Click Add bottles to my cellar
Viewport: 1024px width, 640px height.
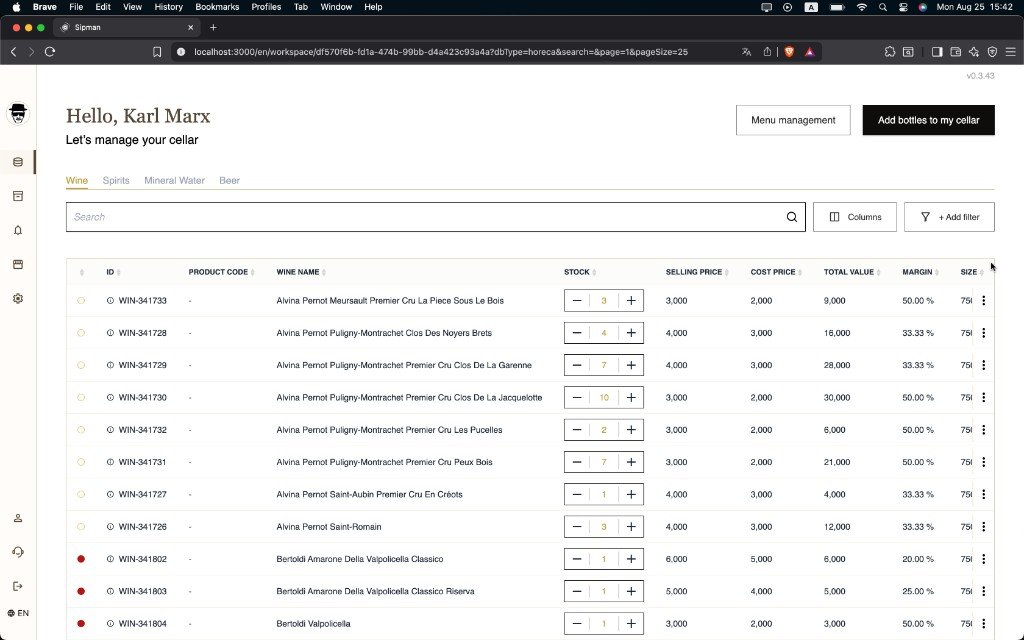tap(928, 120)
